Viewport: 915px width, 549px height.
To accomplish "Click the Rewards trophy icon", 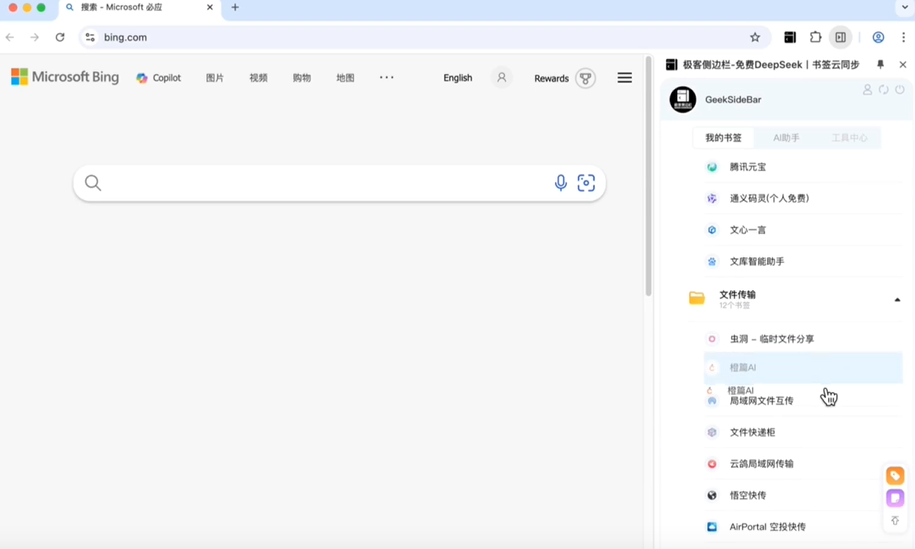I will pyautogui.click(x=585, y=78).
